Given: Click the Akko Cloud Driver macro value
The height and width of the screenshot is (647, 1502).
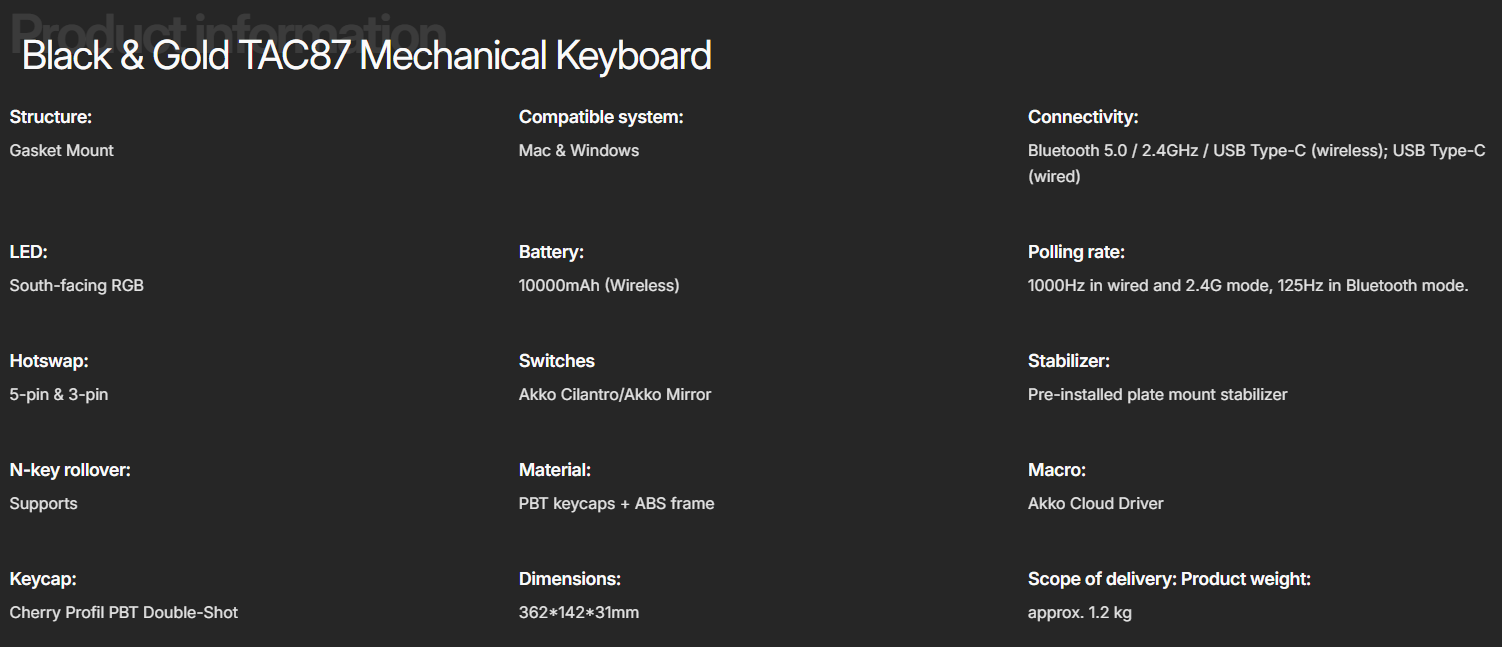Looking at the screenshot, I should pos(1096,503).
